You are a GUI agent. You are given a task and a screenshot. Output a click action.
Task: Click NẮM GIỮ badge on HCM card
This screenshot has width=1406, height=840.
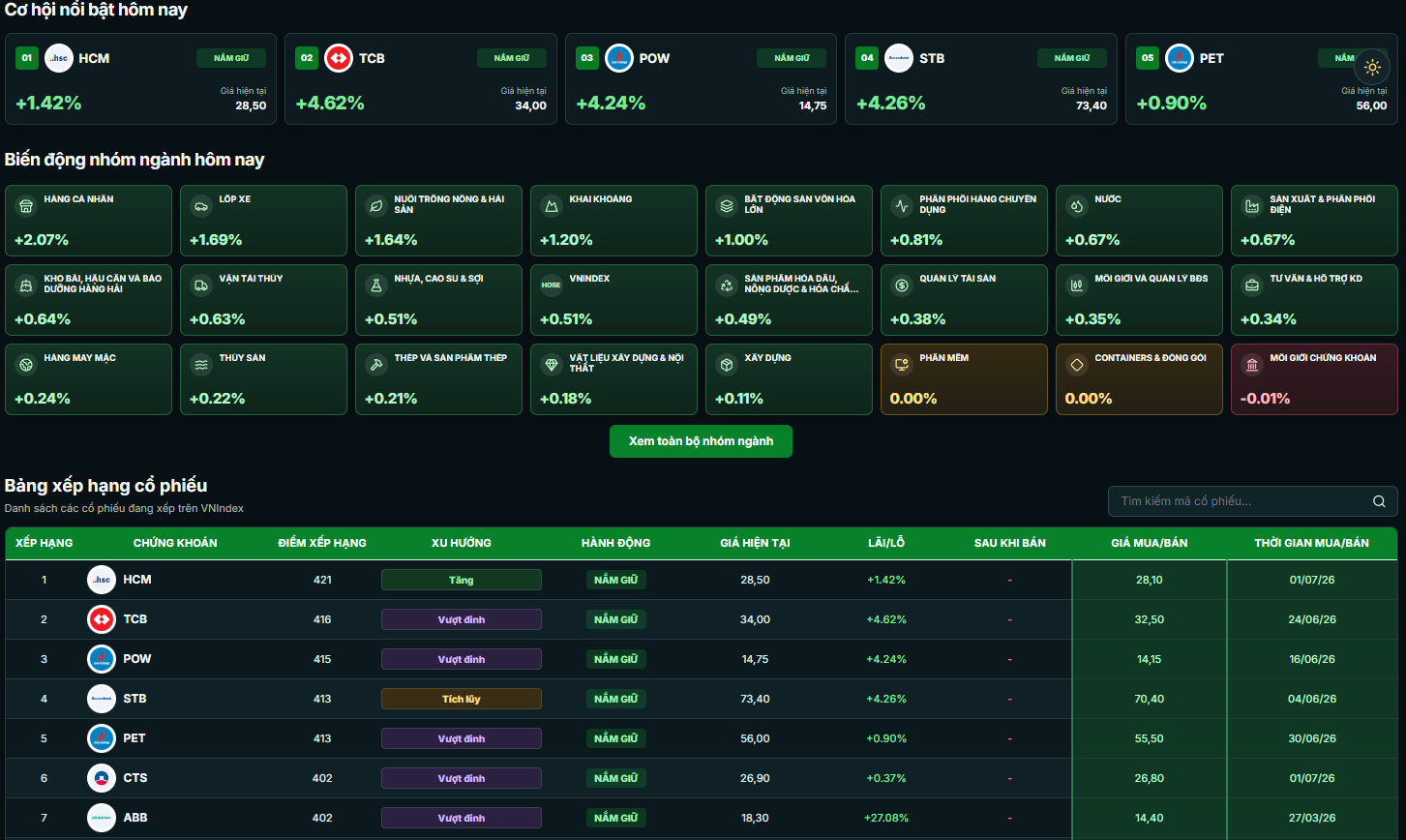(231, 58)
